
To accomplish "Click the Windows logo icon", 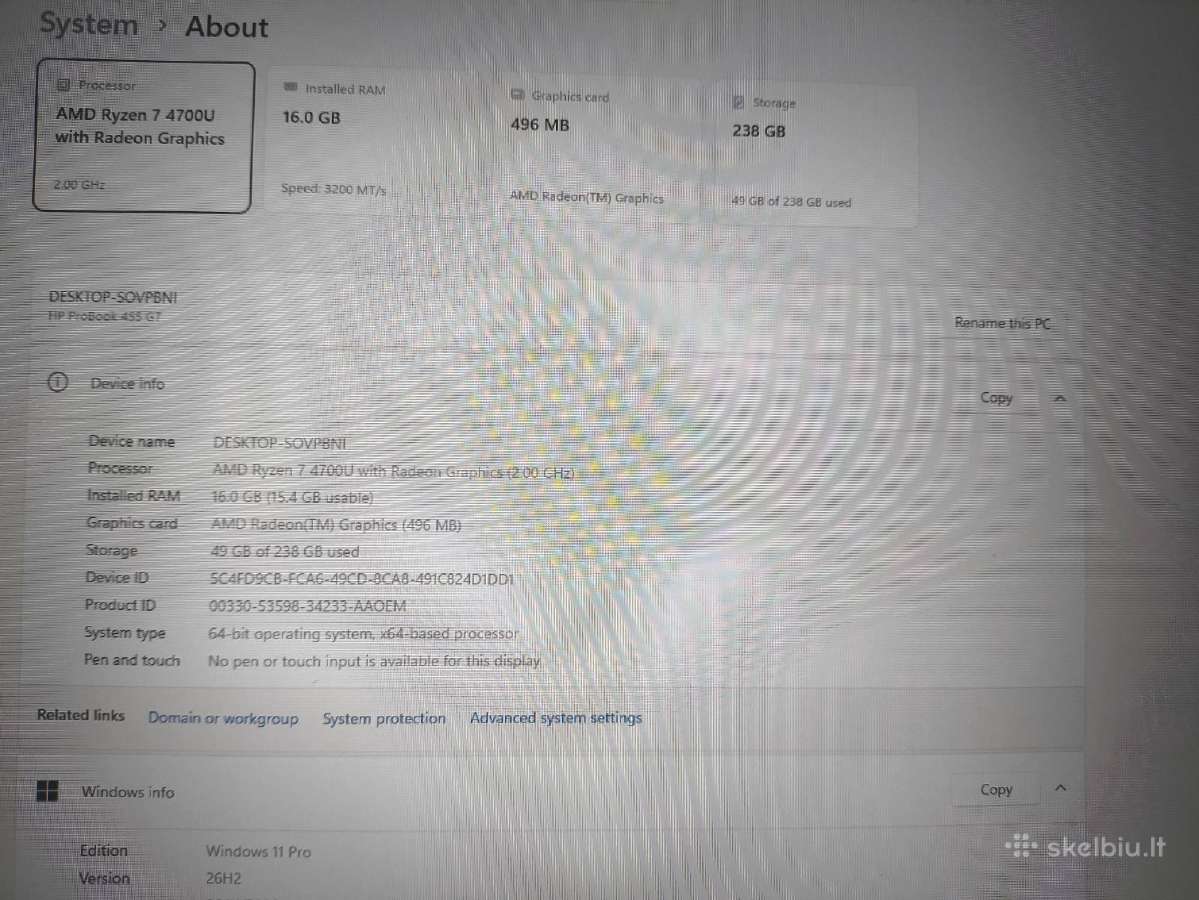I will (47, 791).
